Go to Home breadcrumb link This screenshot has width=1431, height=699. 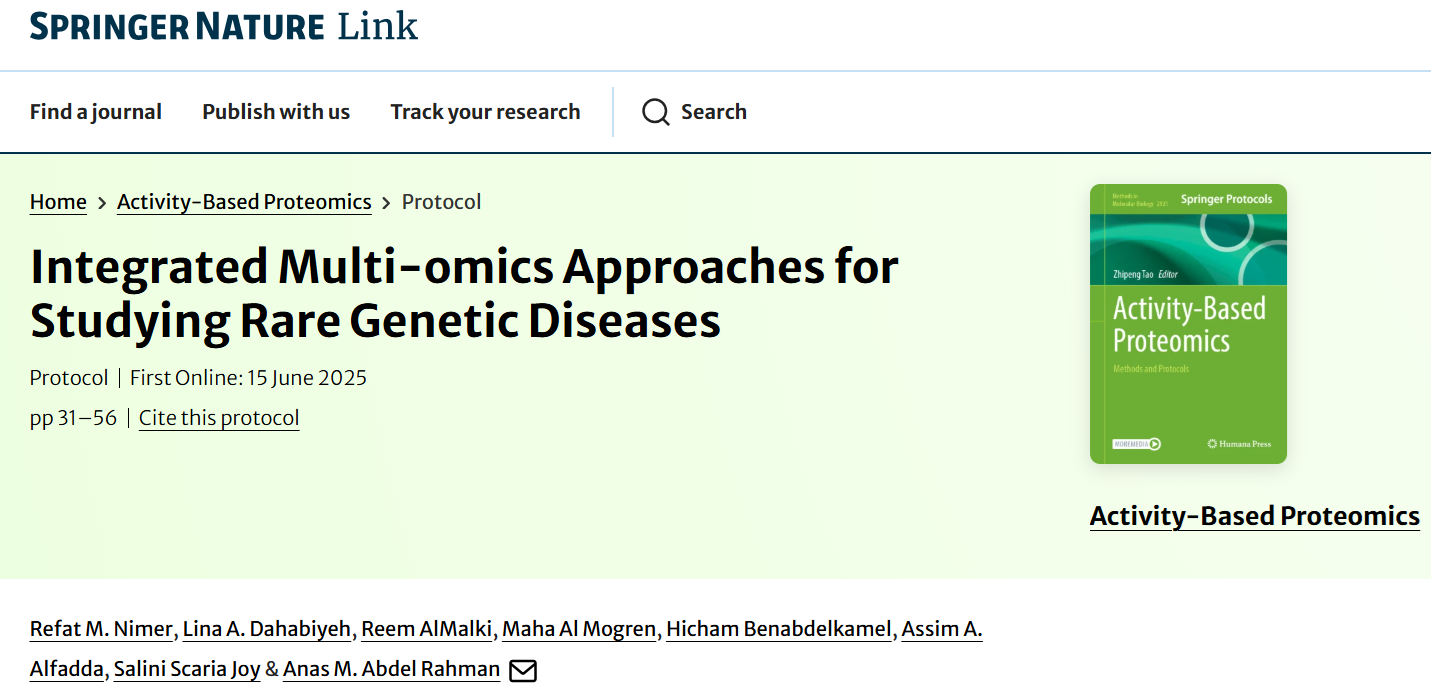point(58,202)
